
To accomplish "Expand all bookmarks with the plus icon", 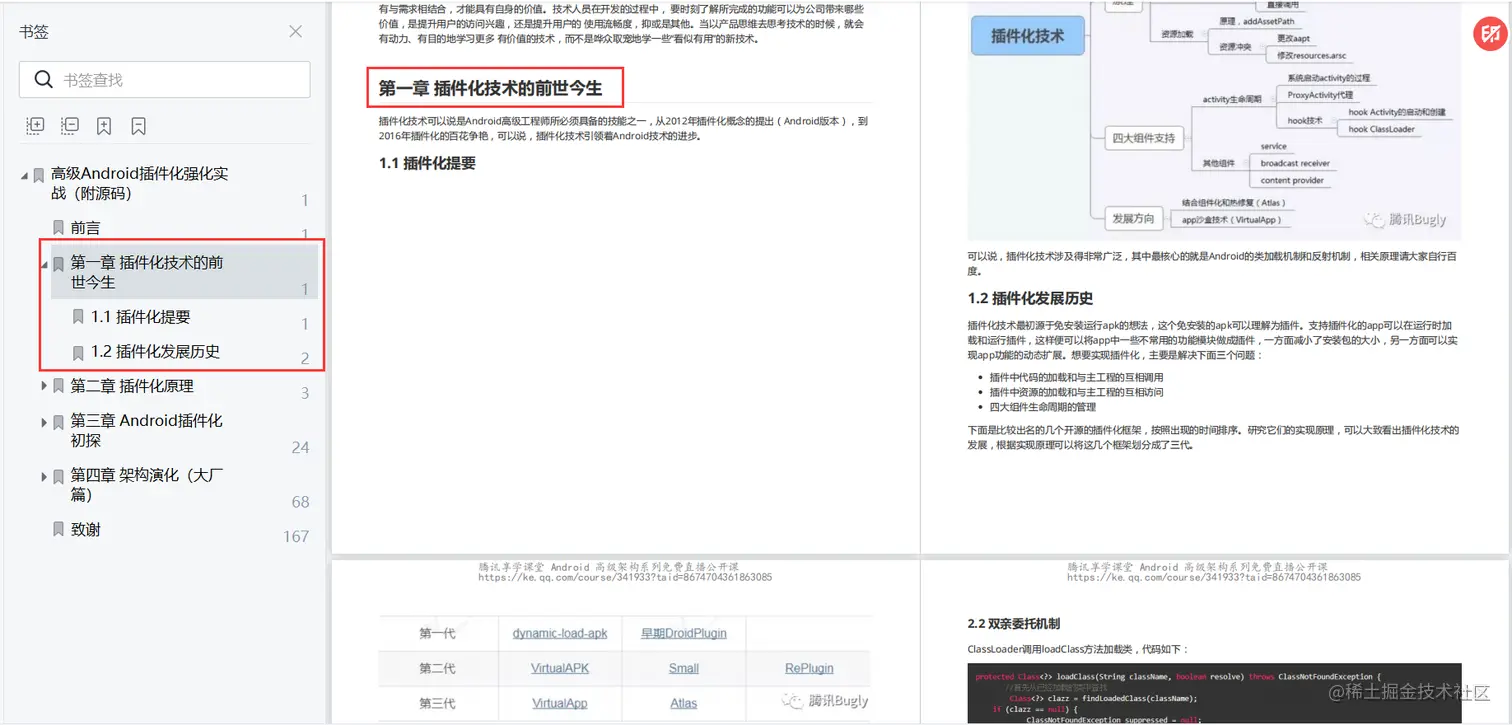I will tap(35, 125).
